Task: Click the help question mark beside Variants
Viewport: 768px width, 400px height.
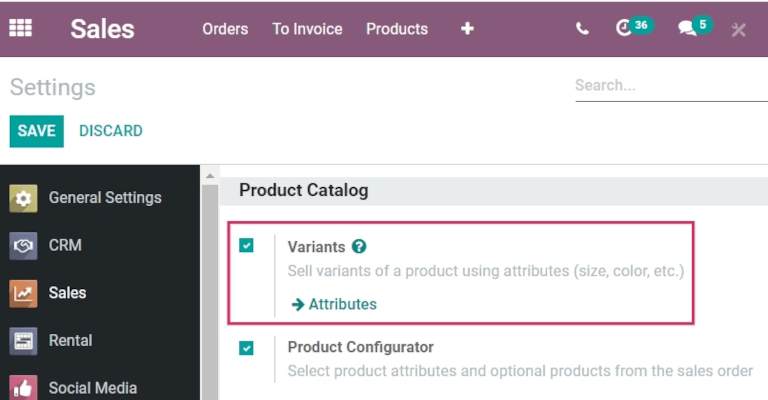Action: pos(359,246)
